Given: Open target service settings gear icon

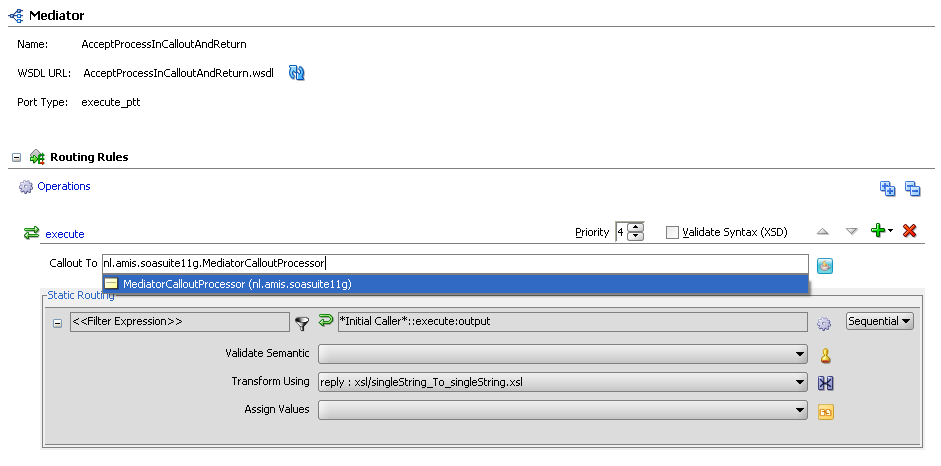Looking at the screenshot, I should [824, 324].
